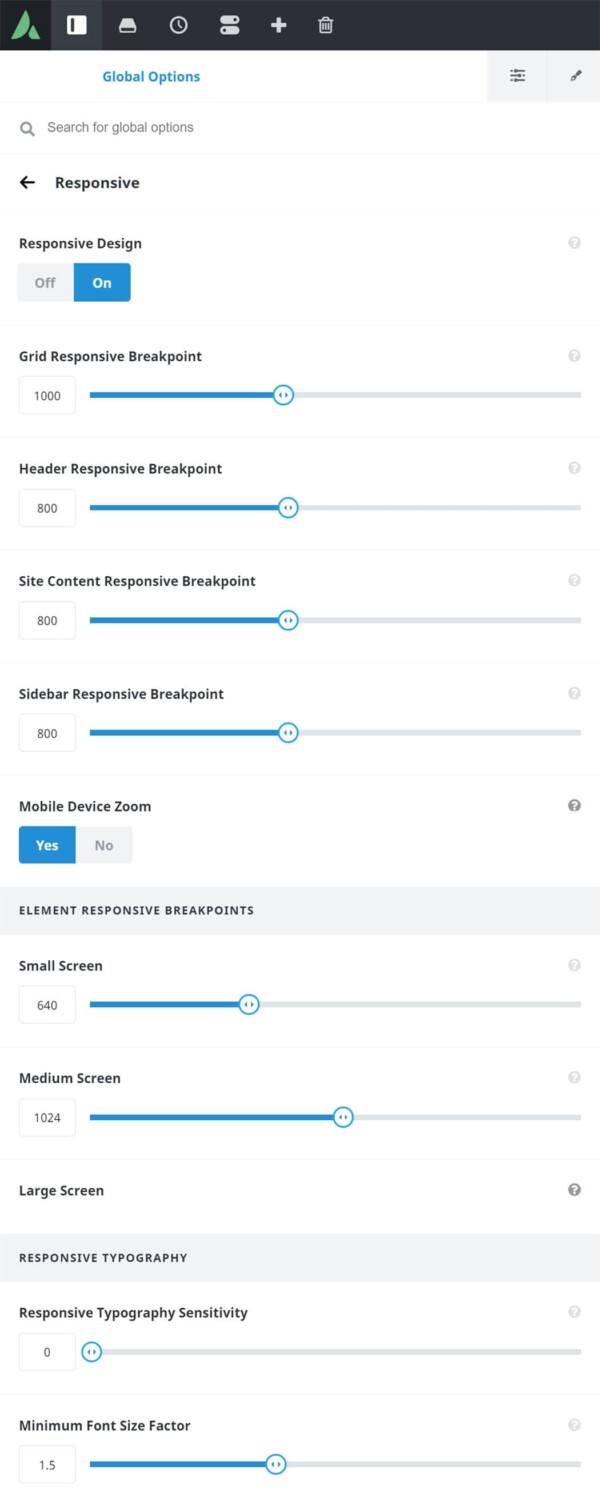The image size is (600, 1505).
Task: Click the back arrow beside Responsive
Action: pos(27,182)
